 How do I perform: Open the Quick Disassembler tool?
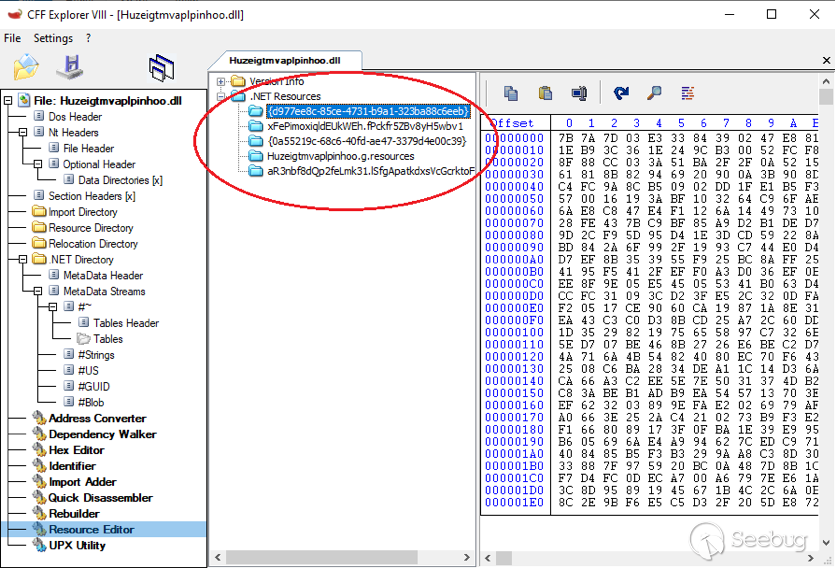pyautogui.click(x=100, y=498)
